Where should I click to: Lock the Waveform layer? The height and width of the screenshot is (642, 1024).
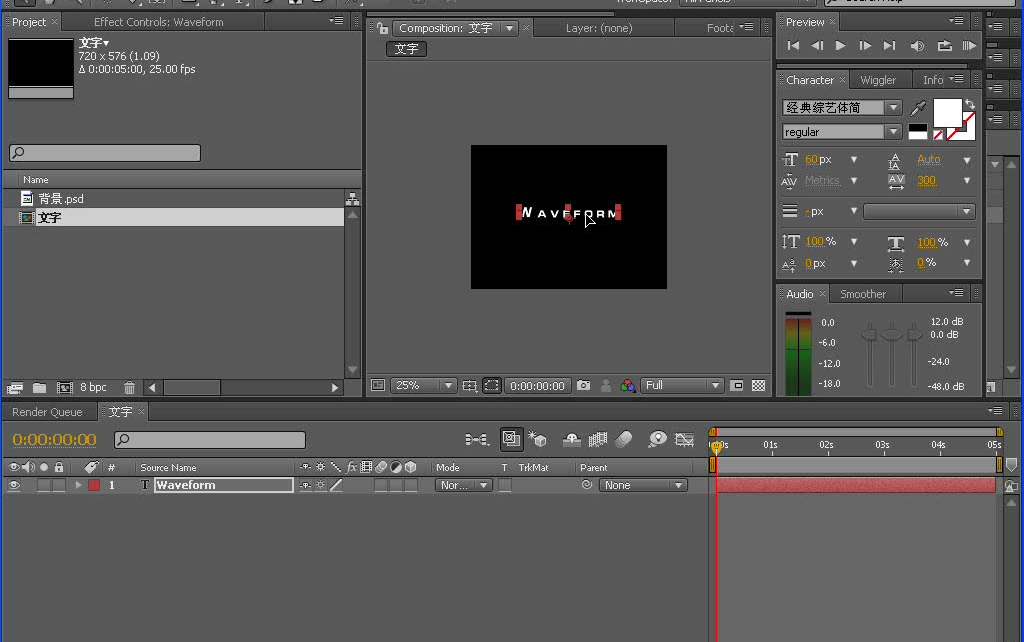58,485
